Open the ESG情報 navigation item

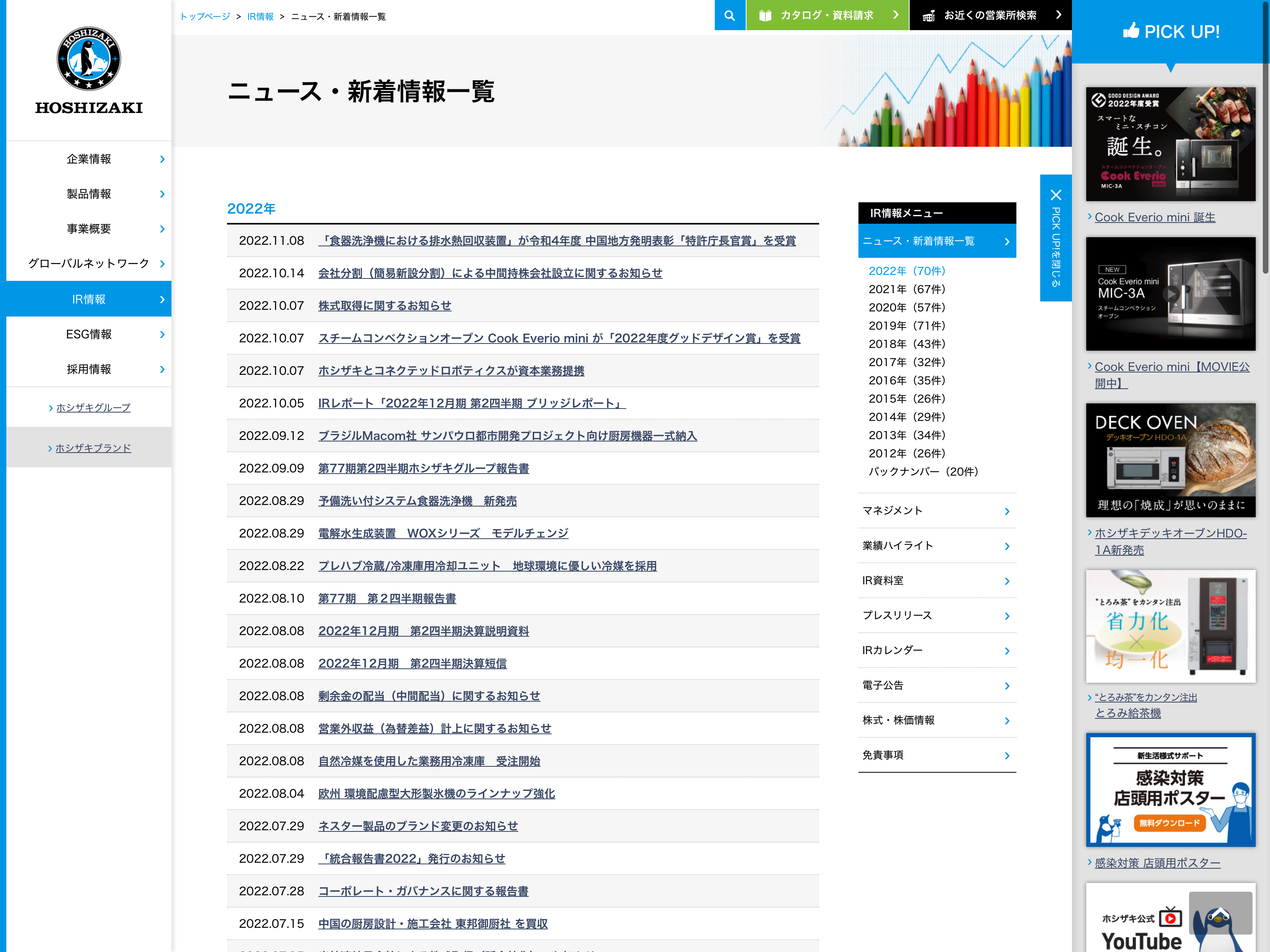(x=89, y=334)
